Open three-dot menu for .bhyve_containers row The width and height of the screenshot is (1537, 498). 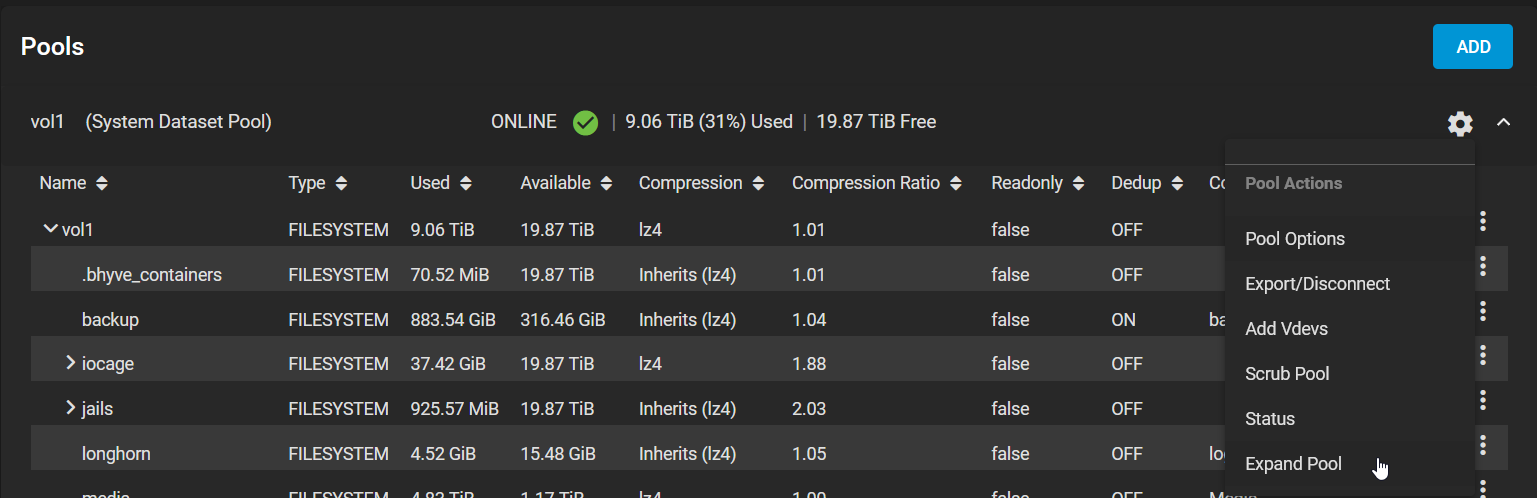coord(1483,266)
